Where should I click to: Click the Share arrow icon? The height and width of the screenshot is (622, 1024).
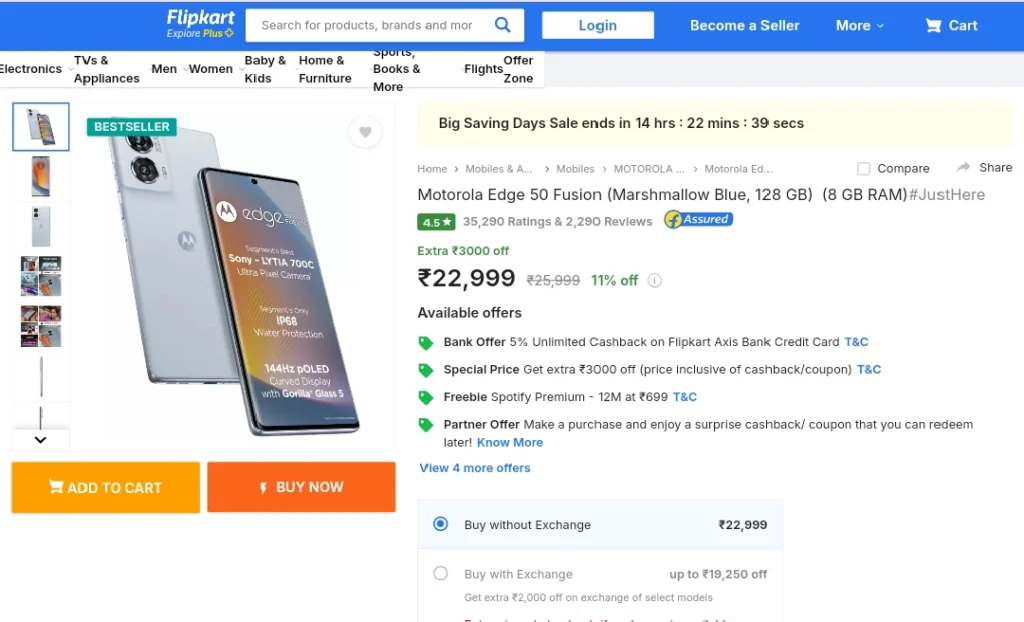[x=963, y=167]
